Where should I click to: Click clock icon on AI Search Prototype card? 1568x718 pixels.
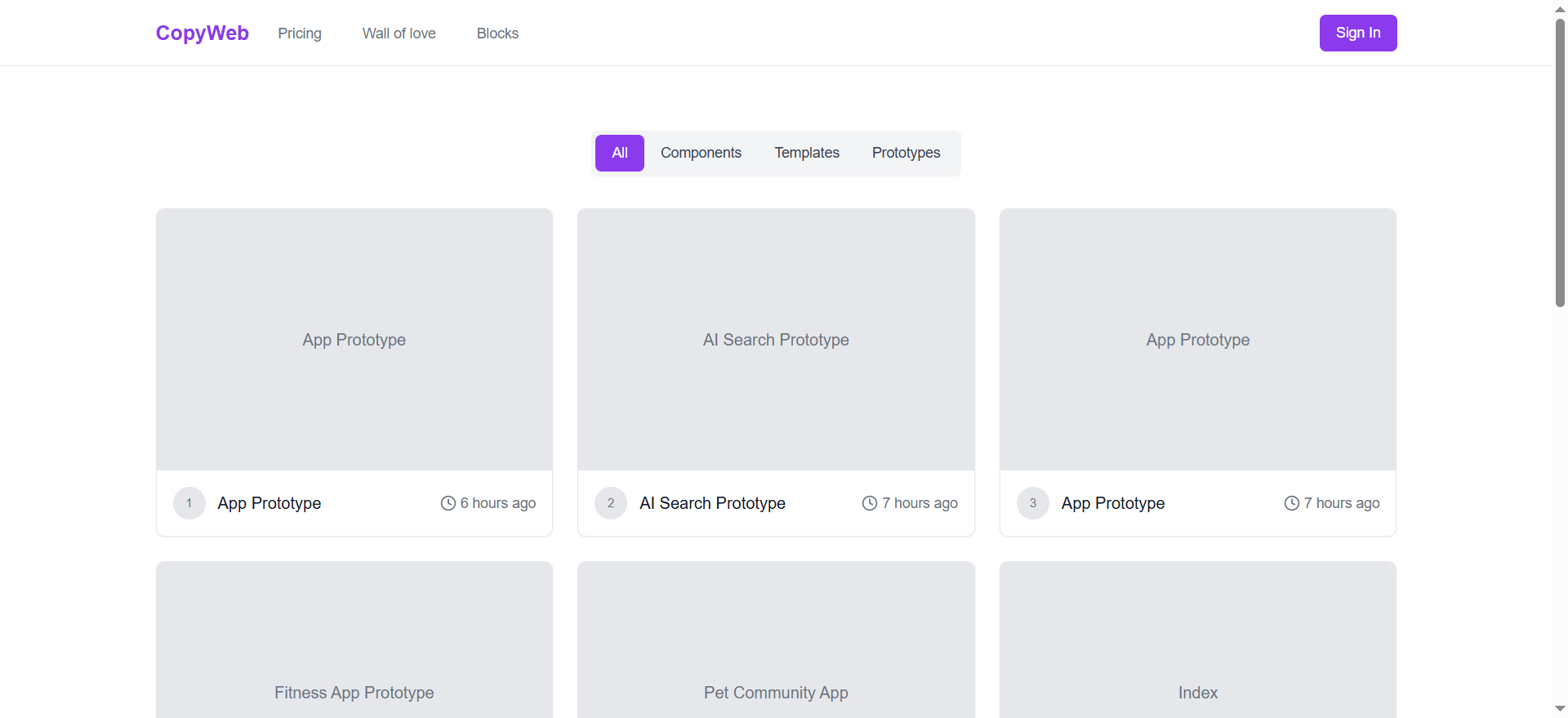[870, 503]
